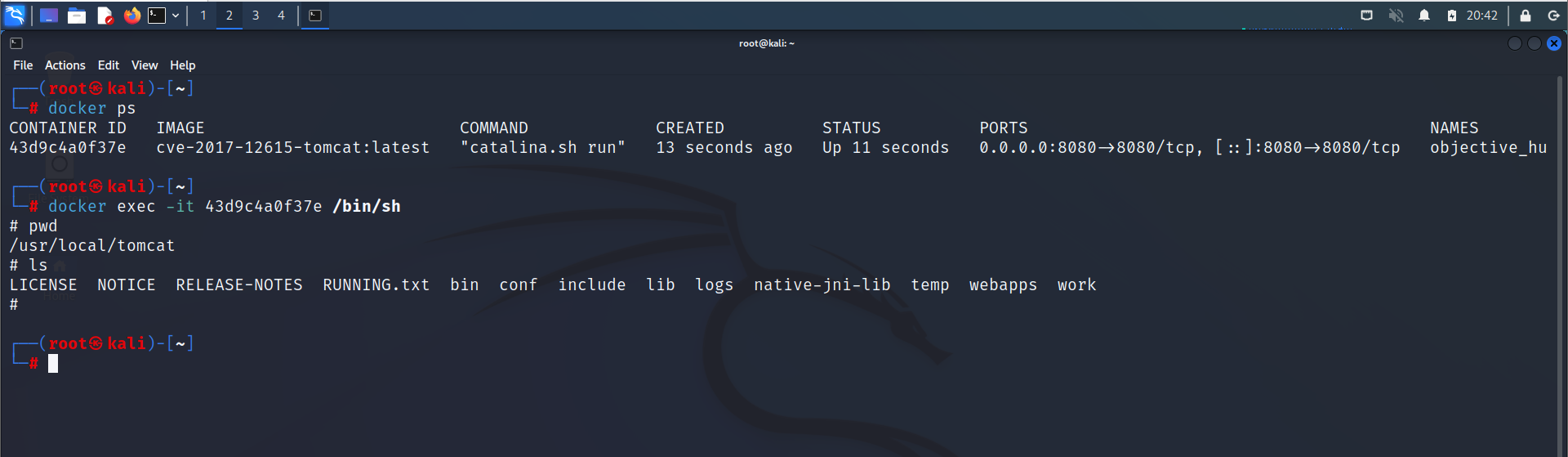Click the 'conf' directory name
Viewport: 1568px width, 457px height.
point(519,285)
